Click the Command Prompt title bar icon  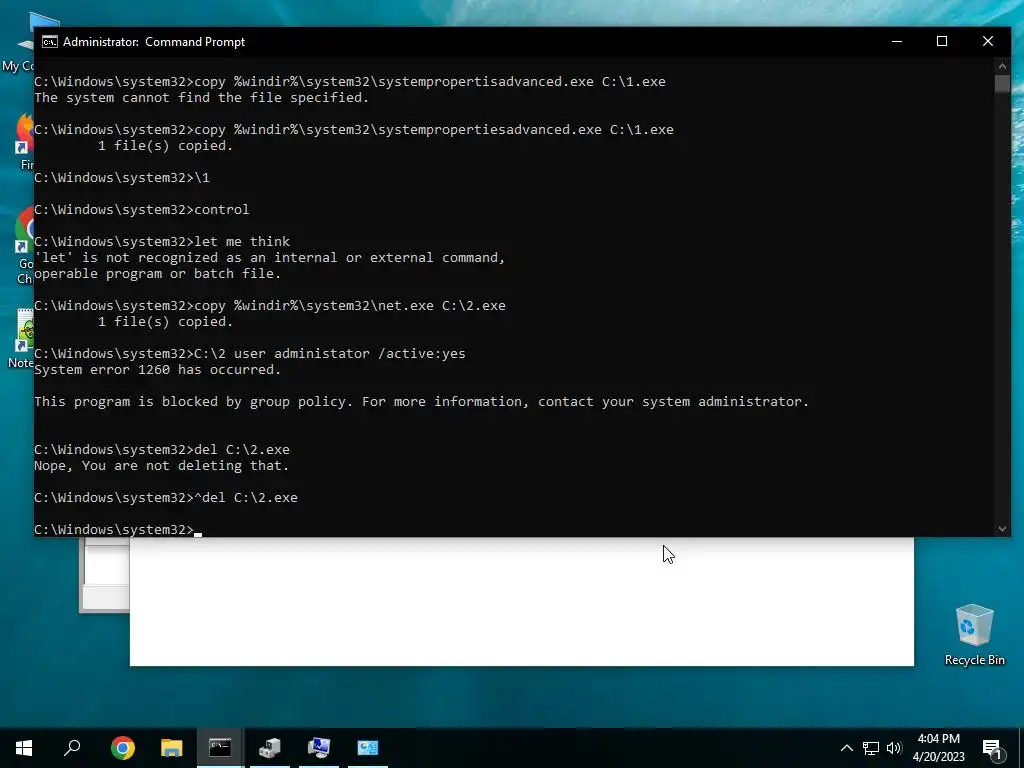pos(49,42)
